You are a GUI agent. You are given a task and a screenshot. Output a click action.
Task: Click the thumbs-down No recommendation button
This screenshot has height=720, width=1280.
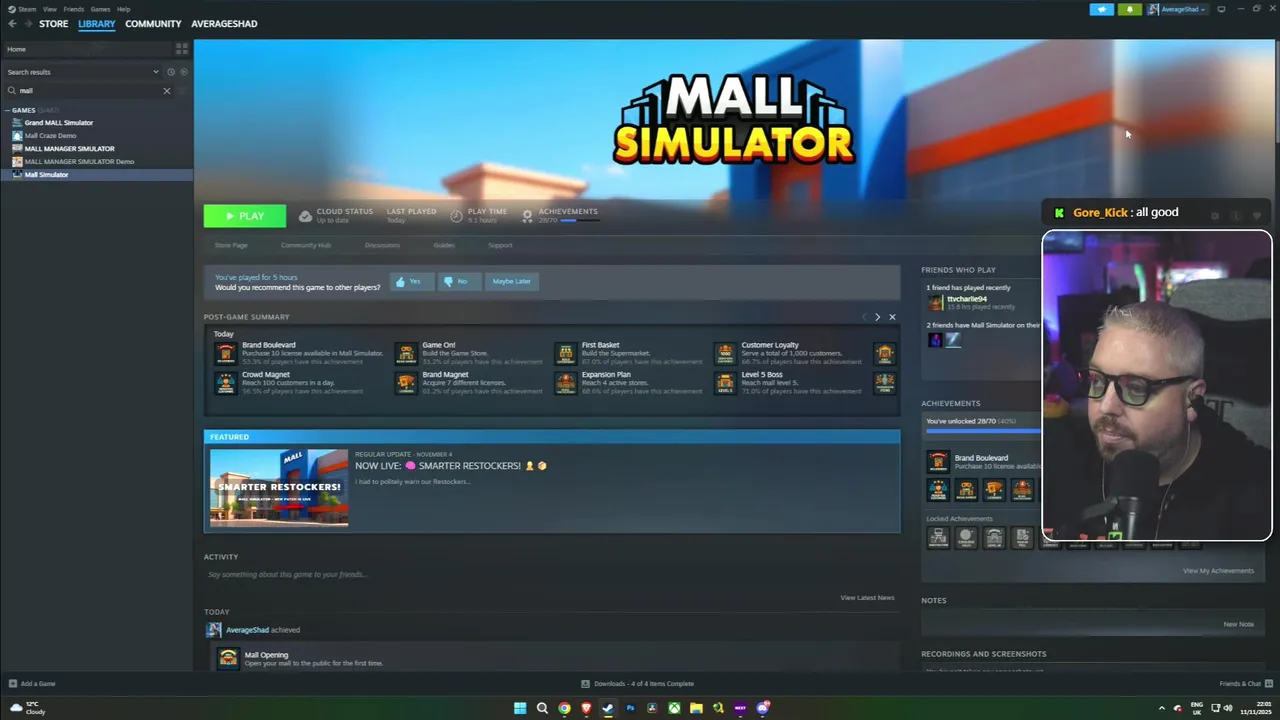pos(458,282)
